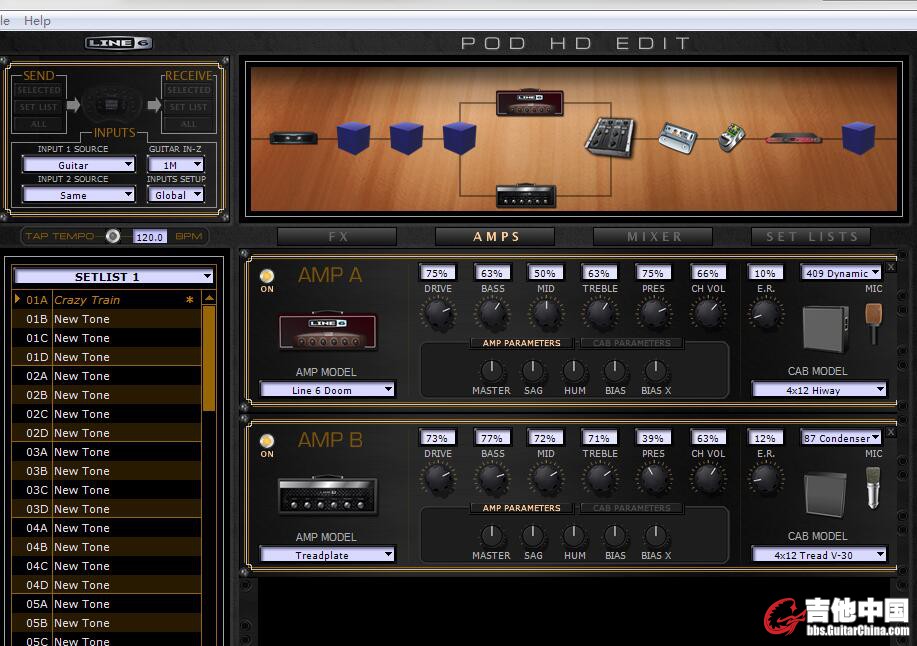Click the Send Selected button

(x=39, y=91)
